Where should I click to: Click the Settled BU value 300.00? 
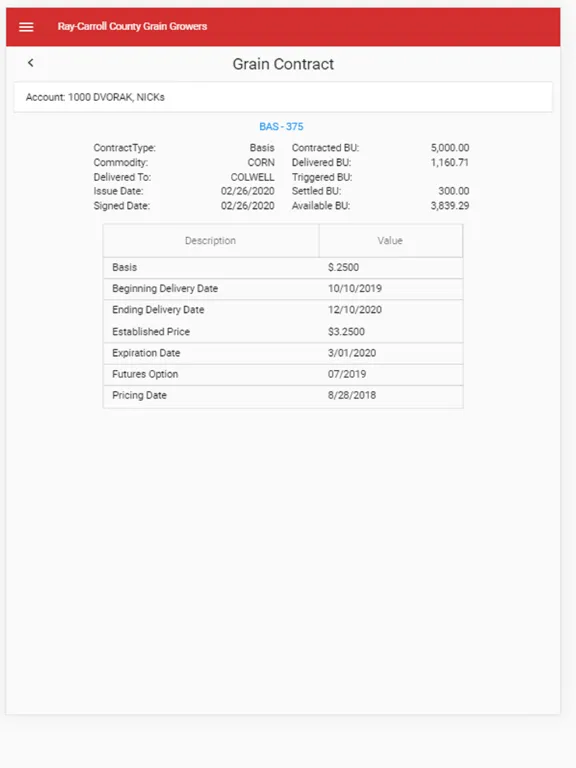click(x=454, y=191)
